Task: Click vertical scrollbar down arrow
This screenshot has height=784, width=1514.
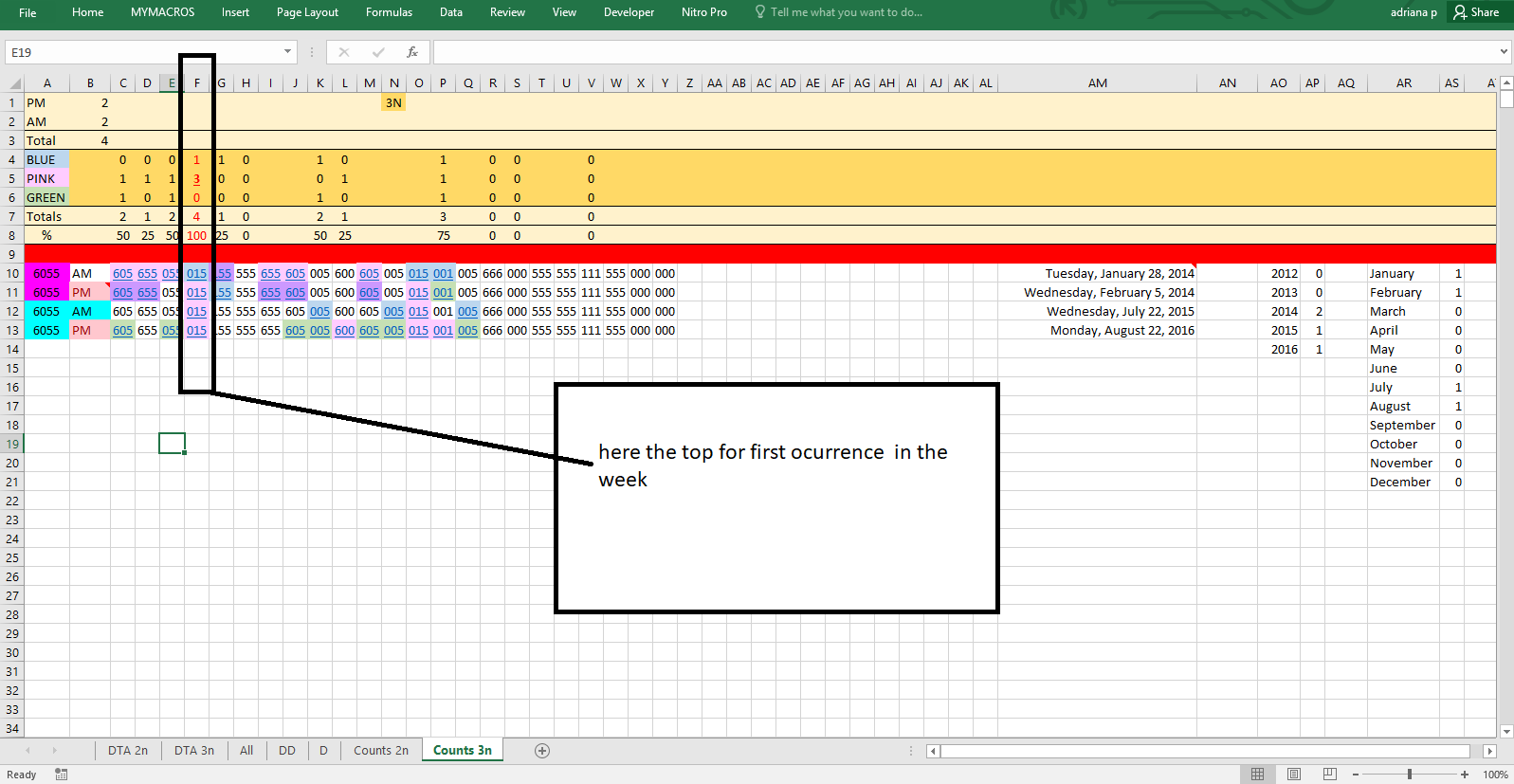Action: click(x=1506, y=731)
